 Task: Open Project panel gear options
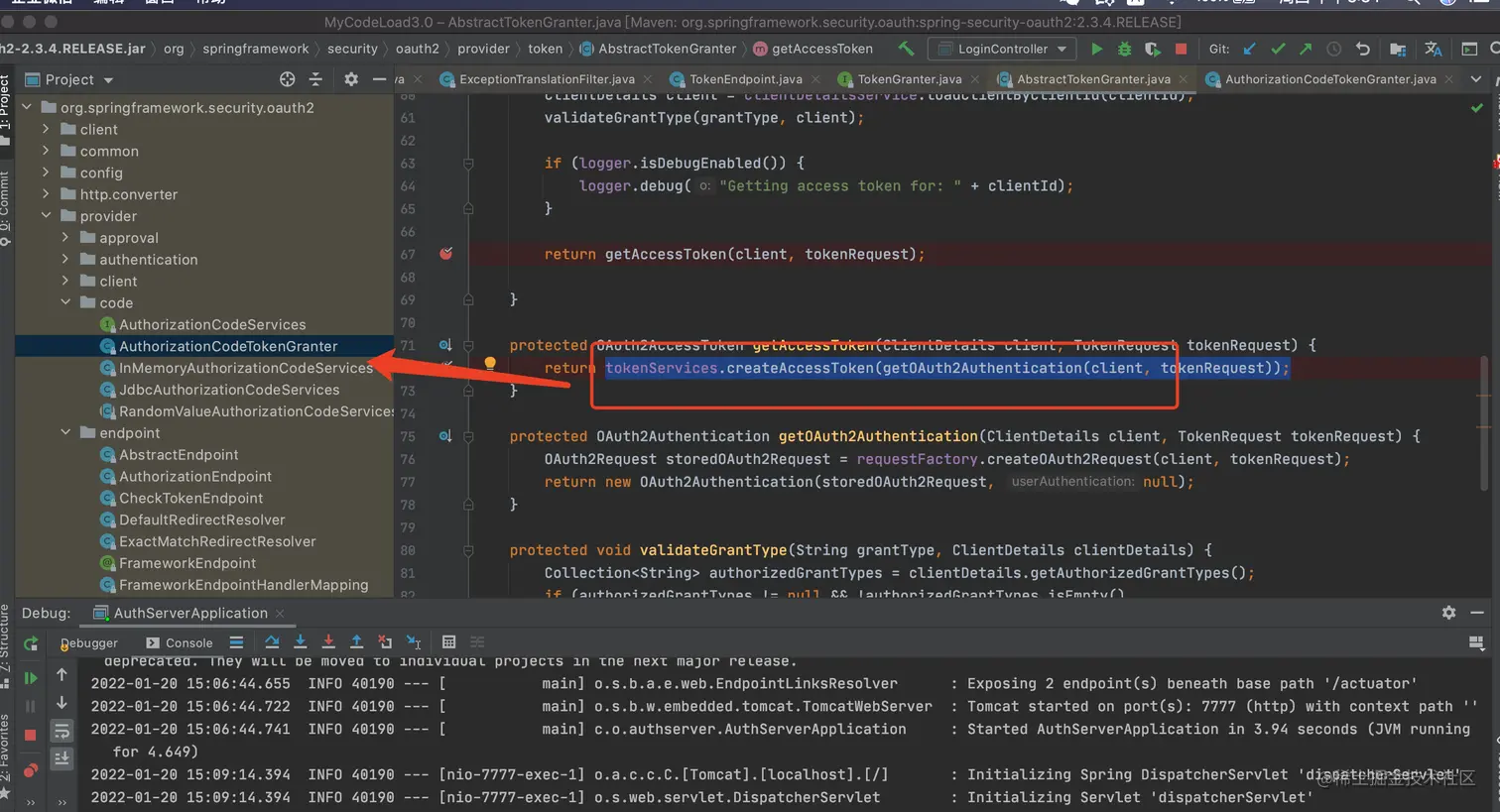click(x=351, y=79)
